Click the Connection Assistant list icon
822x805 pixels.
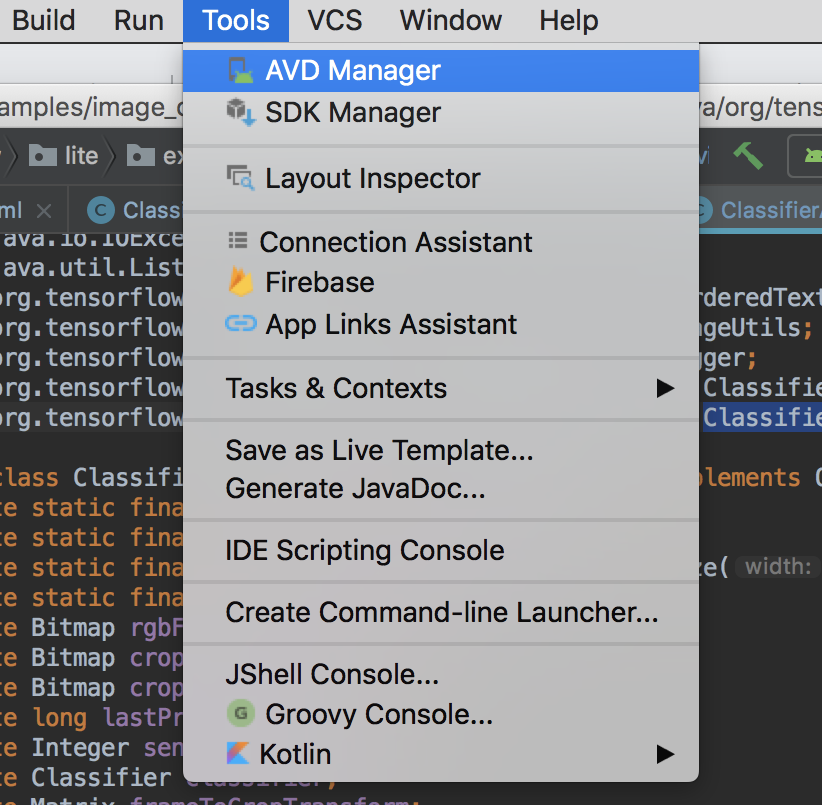[x=237, y=241]
